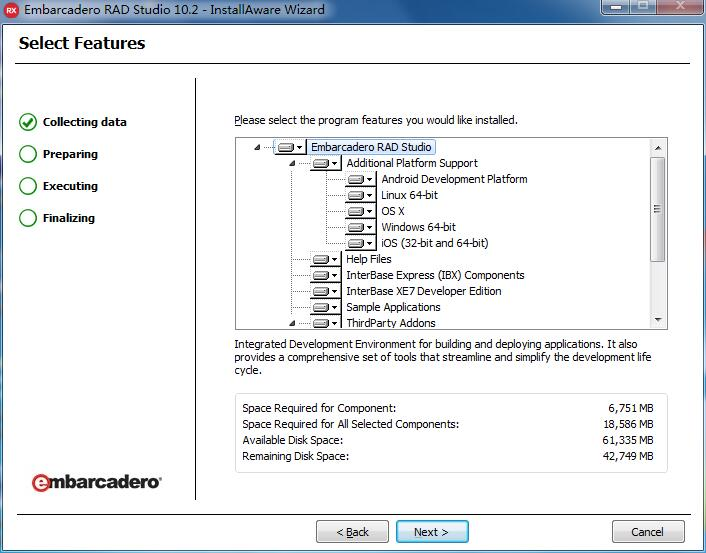Image resolution: width=706 pixels, height=553 pixels.
Task: Open install-state dropdown for InterBase XE7 Developer Edition
Action: point(326,291)
